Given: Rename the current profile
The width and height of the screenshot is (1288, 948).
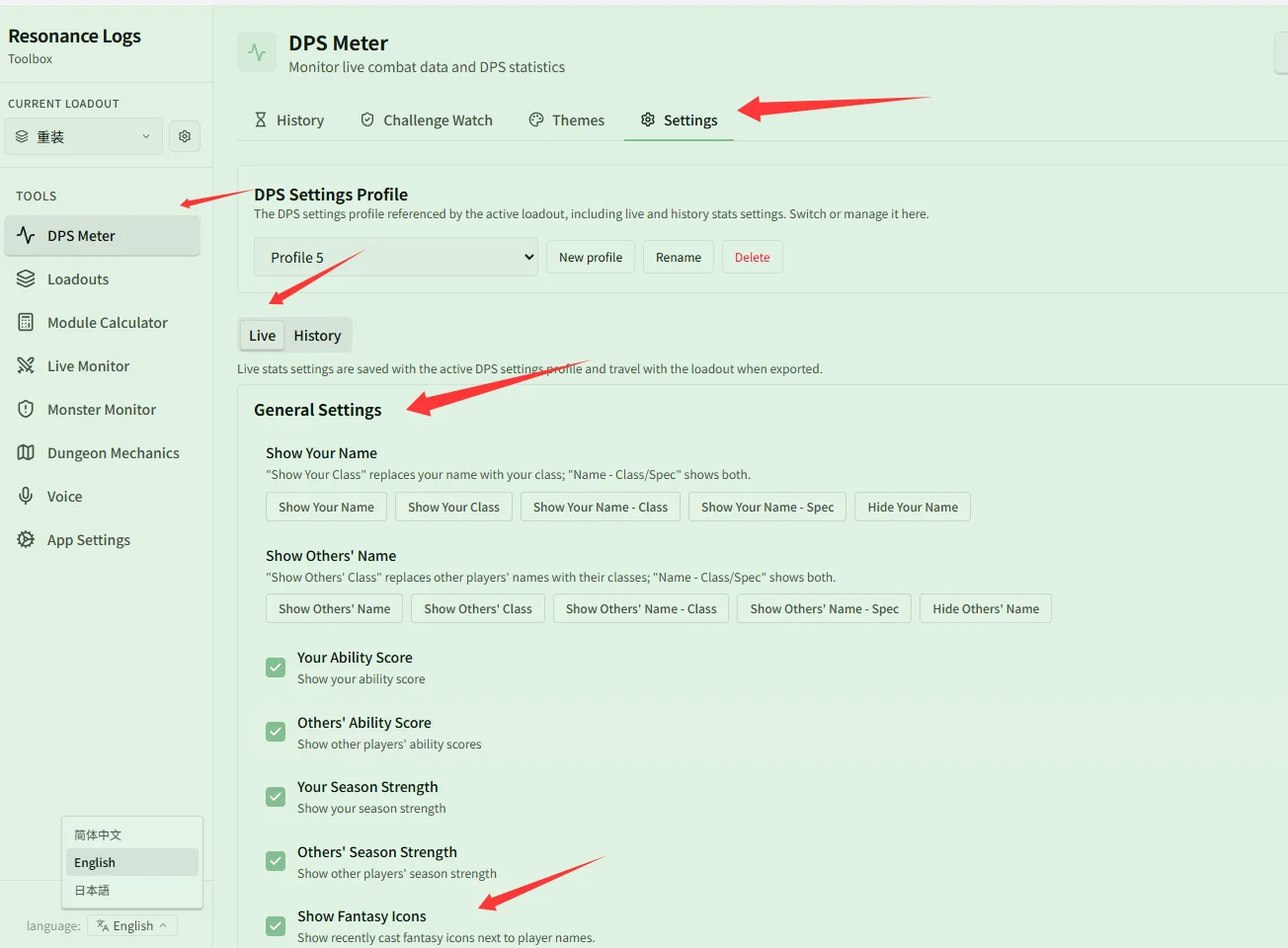Looking at the screenshot, I should tap(679, 257).
